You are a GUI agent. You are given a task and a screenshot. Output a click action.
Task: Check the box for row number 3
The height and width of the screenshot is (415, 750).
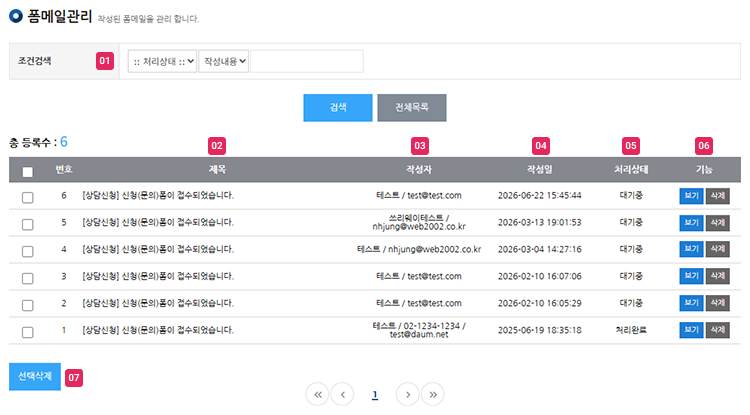[x=28, y=278]
